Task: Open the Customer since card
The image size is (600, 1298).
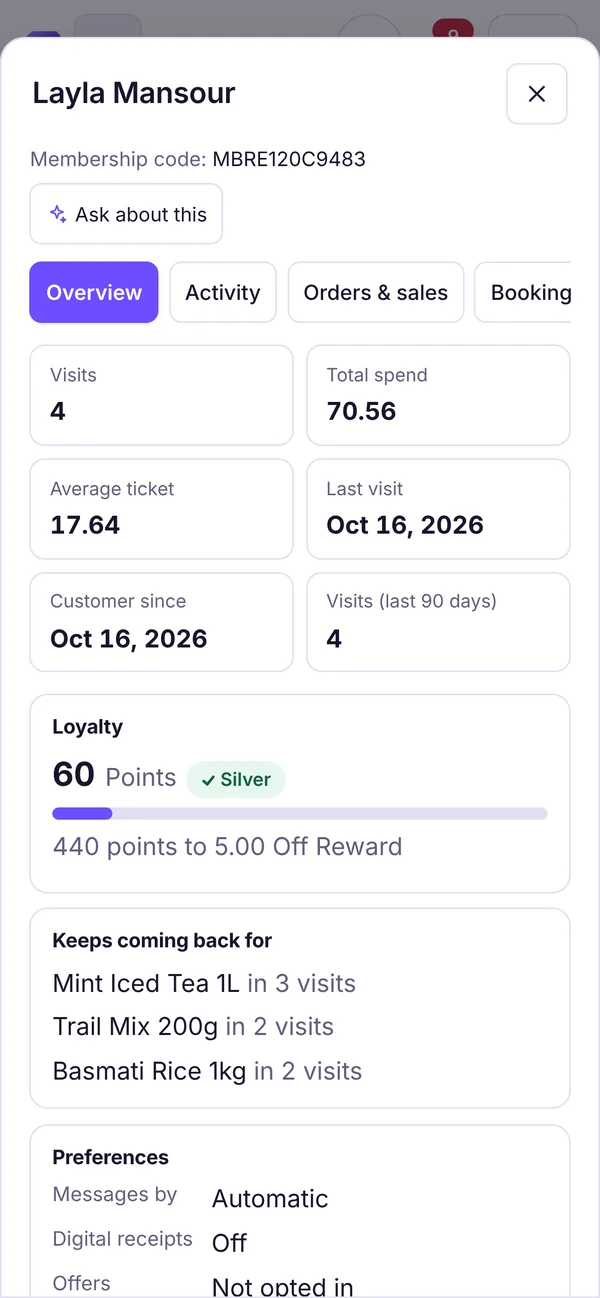Action: pyautogui.click(x=161, y=622)
